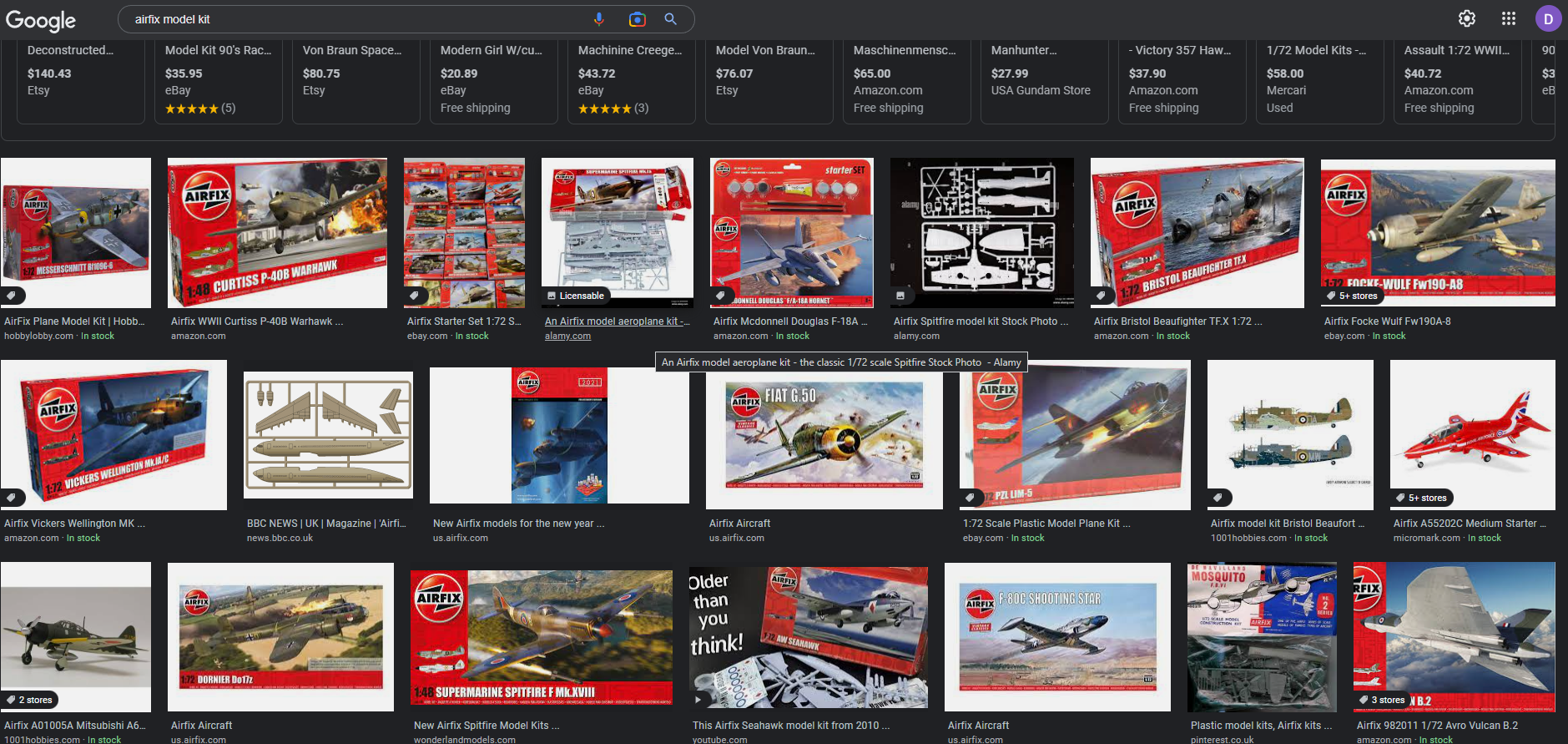
Task: Open Airfix Spitfire model kit Stock Photo link
Action: (981, 321)
